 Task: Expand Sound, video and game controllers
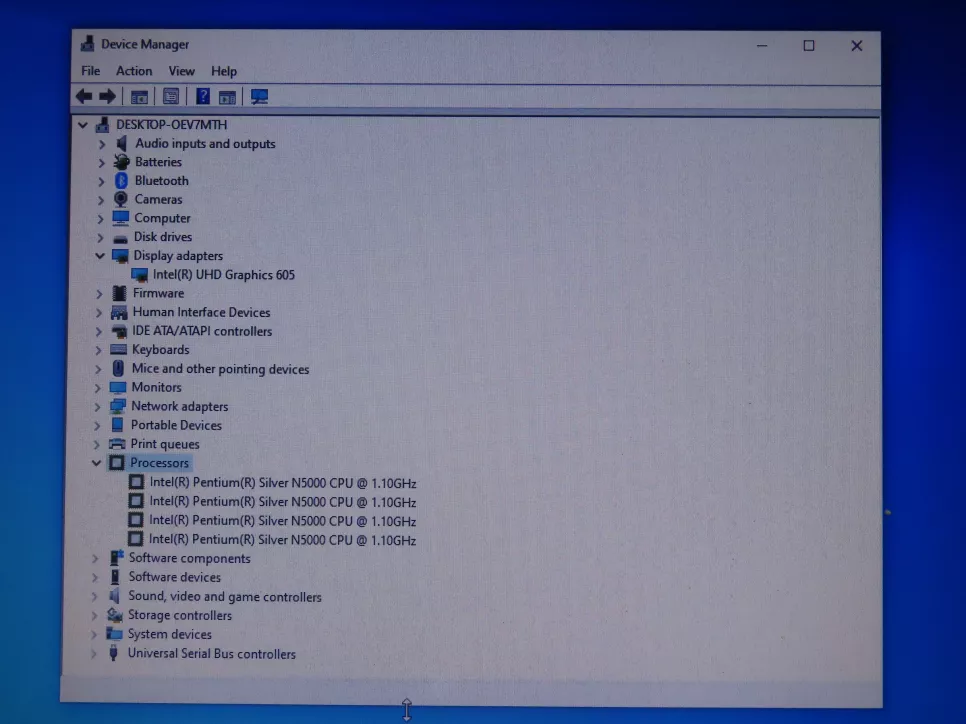(94, 596)
